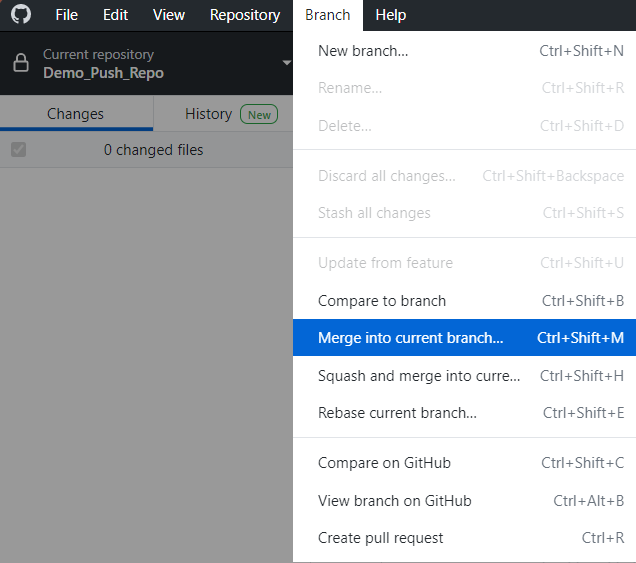Viewport: 636px width, 563px height.
Task: Close the Branch menu in menu bar
Action: 327,15
